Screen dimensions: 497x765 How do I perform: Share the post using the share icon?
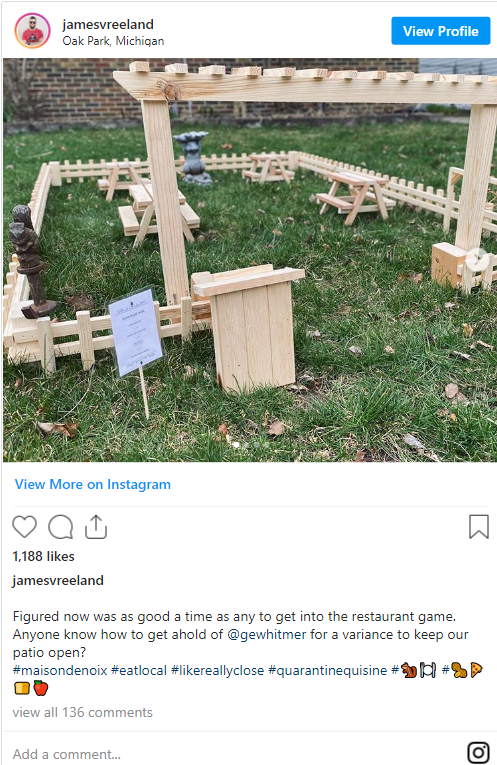pyautogui.click(x=96, y=526)
